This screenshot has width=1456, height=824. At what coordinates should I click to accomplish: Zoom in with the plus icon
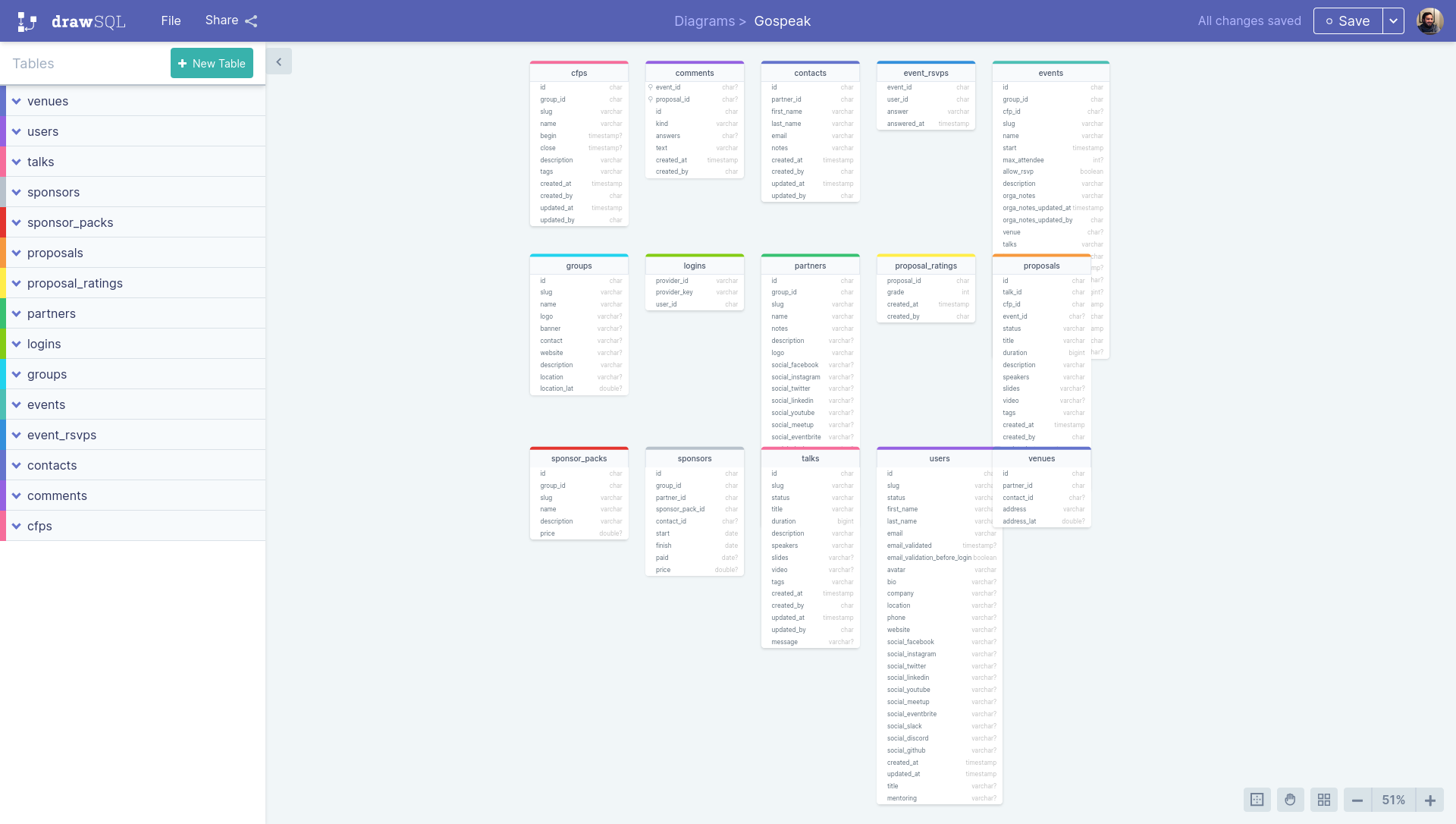[1430, 800]
